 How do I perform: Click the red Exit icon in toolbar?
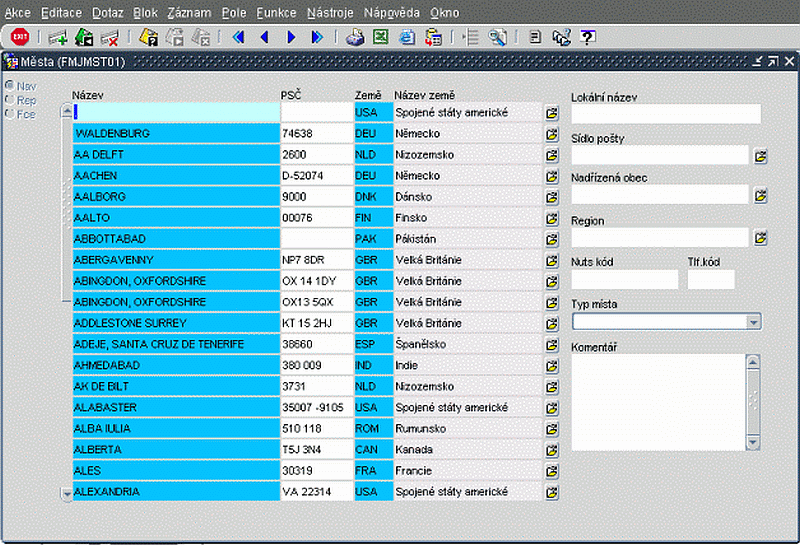19,37
